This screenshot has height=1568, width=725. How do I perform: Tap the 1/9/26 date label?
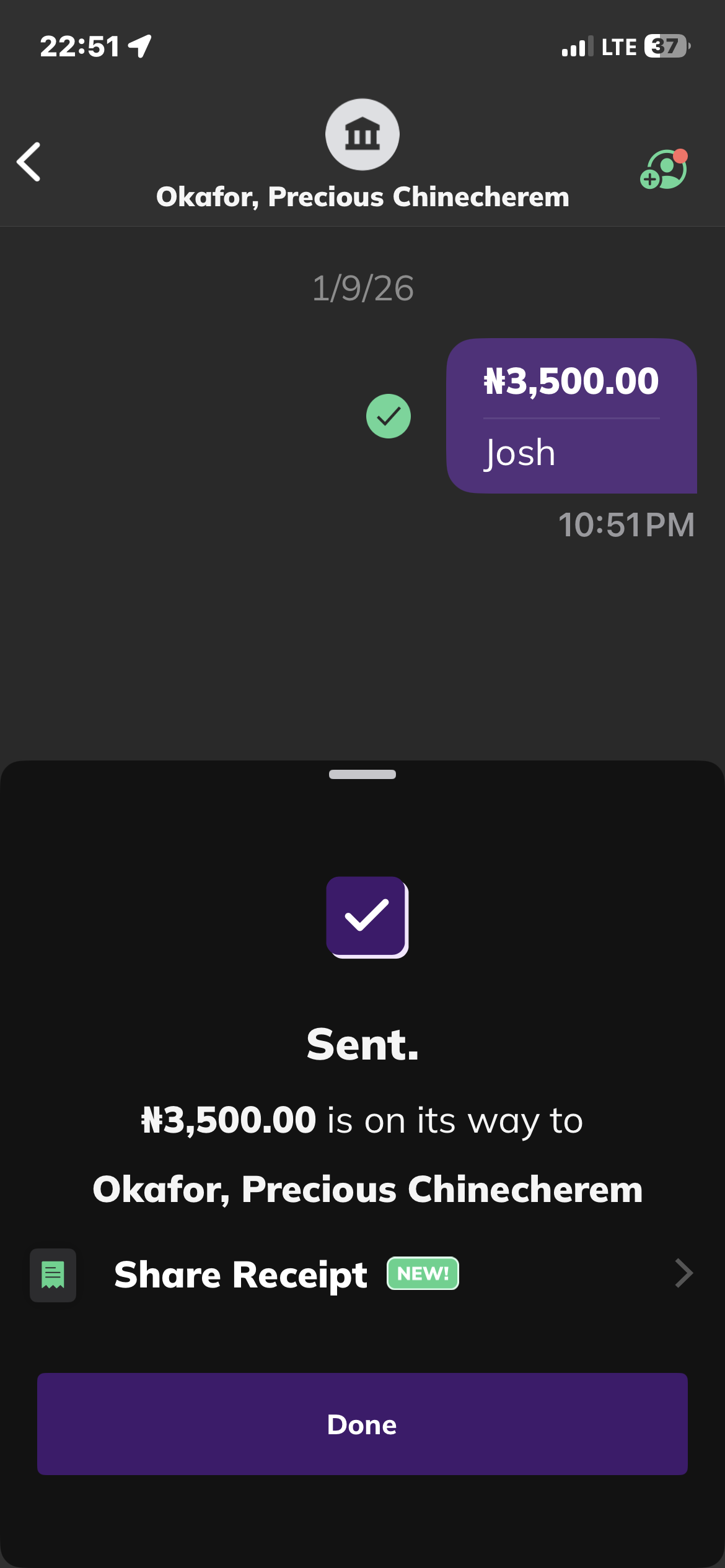click(x=362, y=289)
